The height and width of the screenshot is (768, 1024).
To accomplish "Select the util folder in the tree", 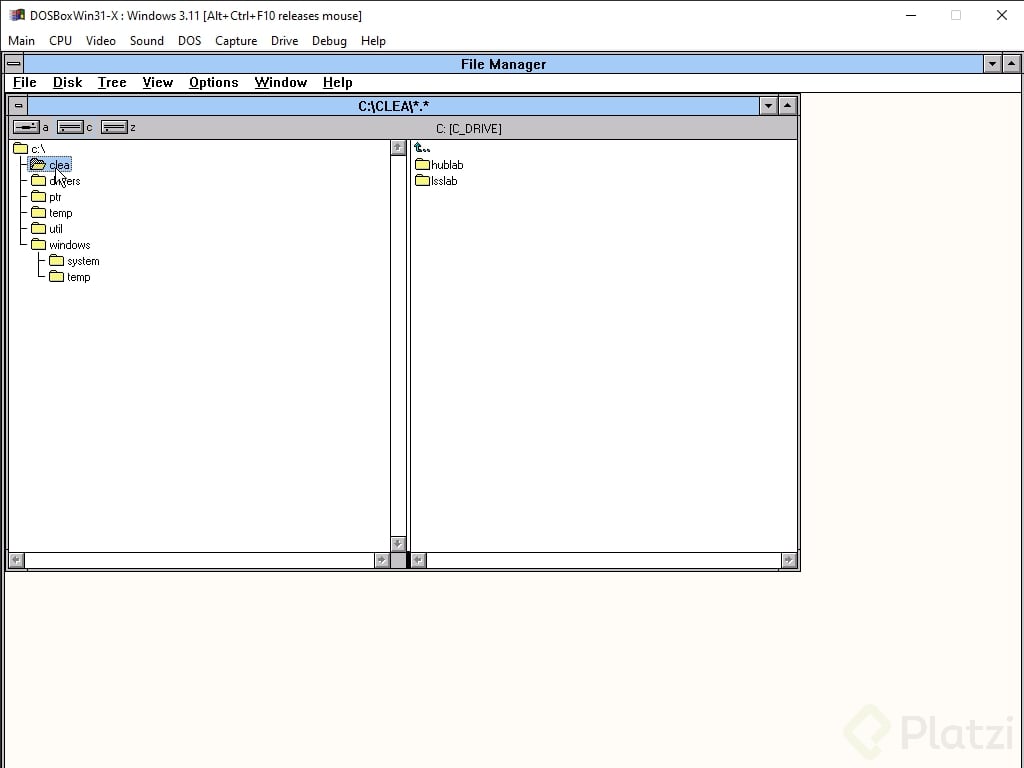I will pyautogui.click(x=47, y=229).
